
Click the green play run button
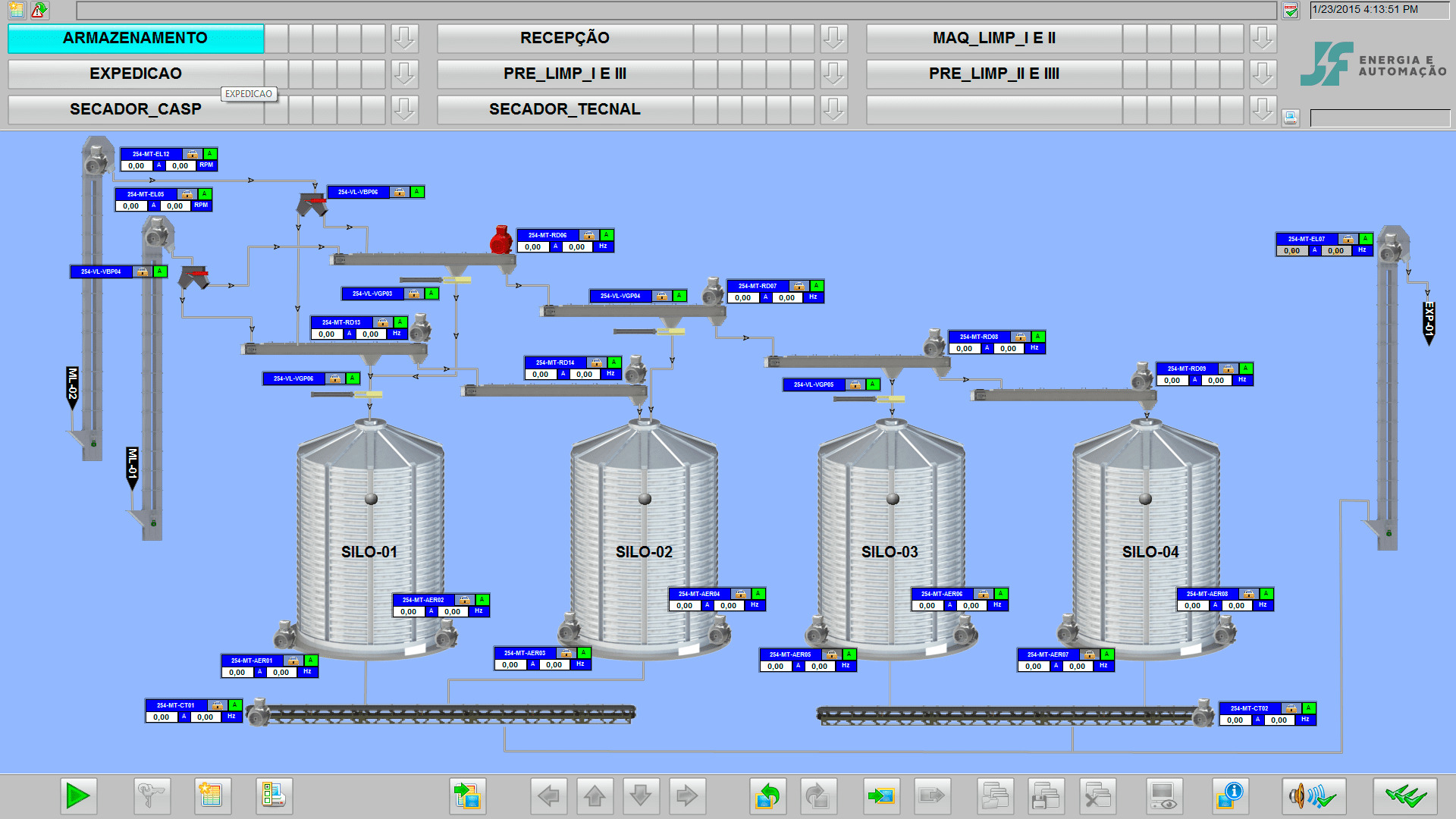click(78, 796)
